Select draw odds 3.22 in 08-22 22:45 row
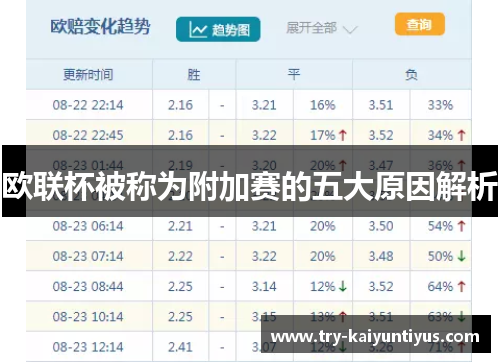The height and width of the screenshot is (362, 500). (x=264, y=135)
